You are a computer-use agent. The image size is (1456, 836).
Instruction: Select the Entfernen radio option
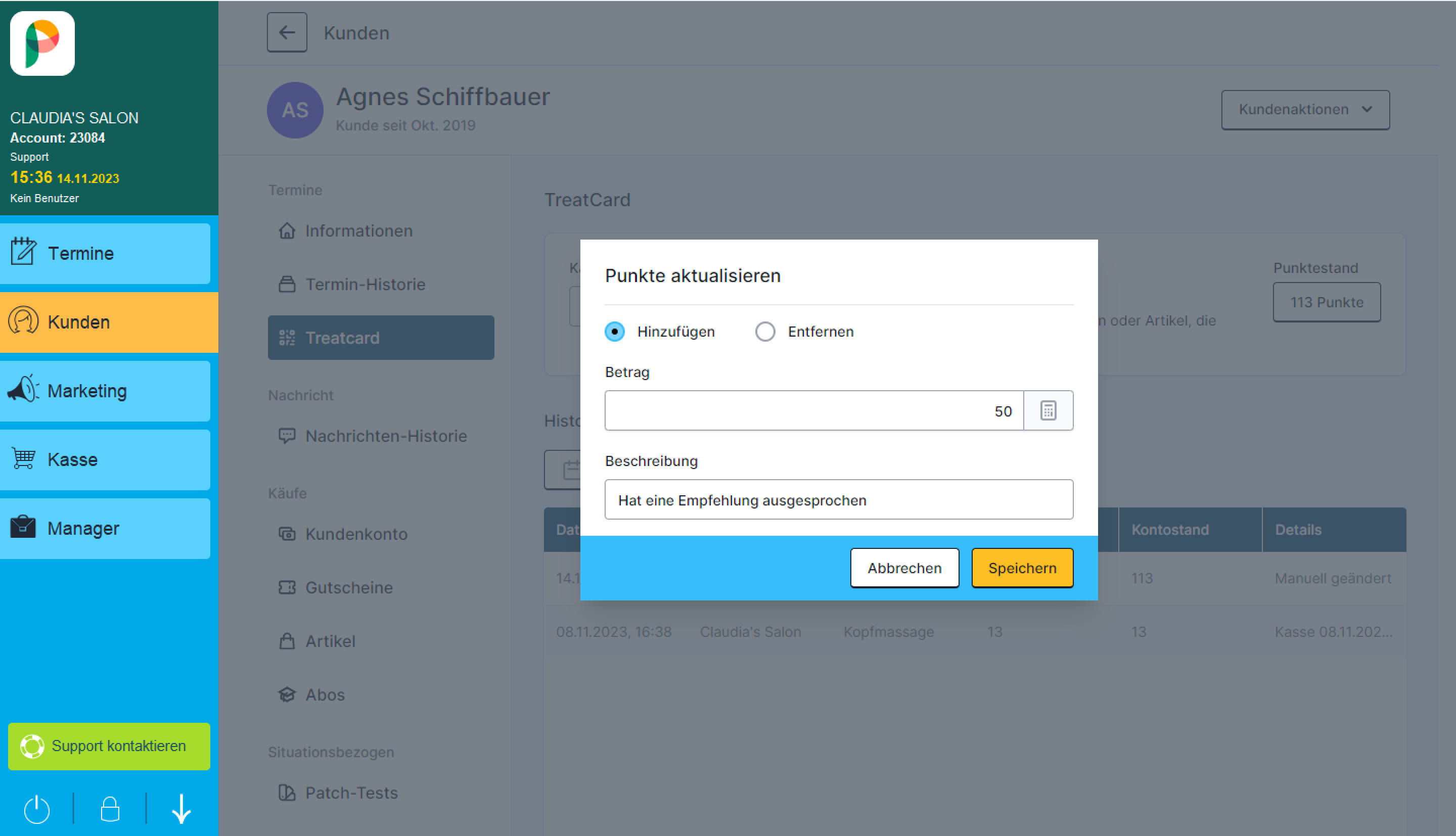click(x=765, y=331)
